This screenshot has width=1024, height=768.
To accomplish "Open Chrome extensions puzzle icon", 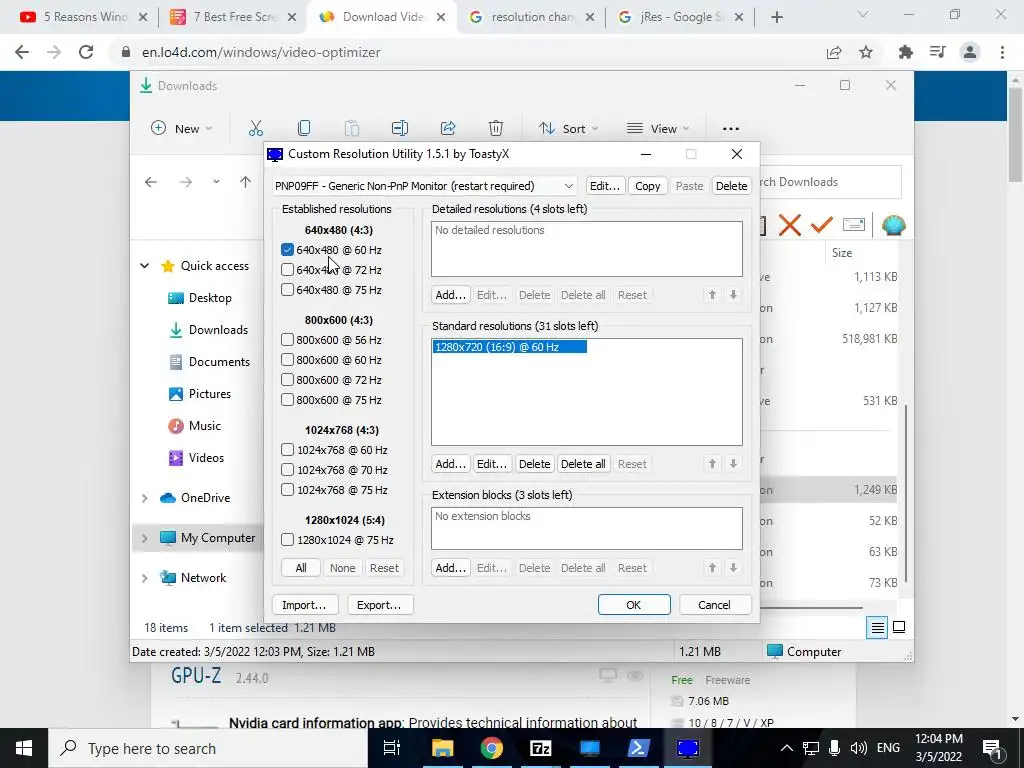I will 905,52.
